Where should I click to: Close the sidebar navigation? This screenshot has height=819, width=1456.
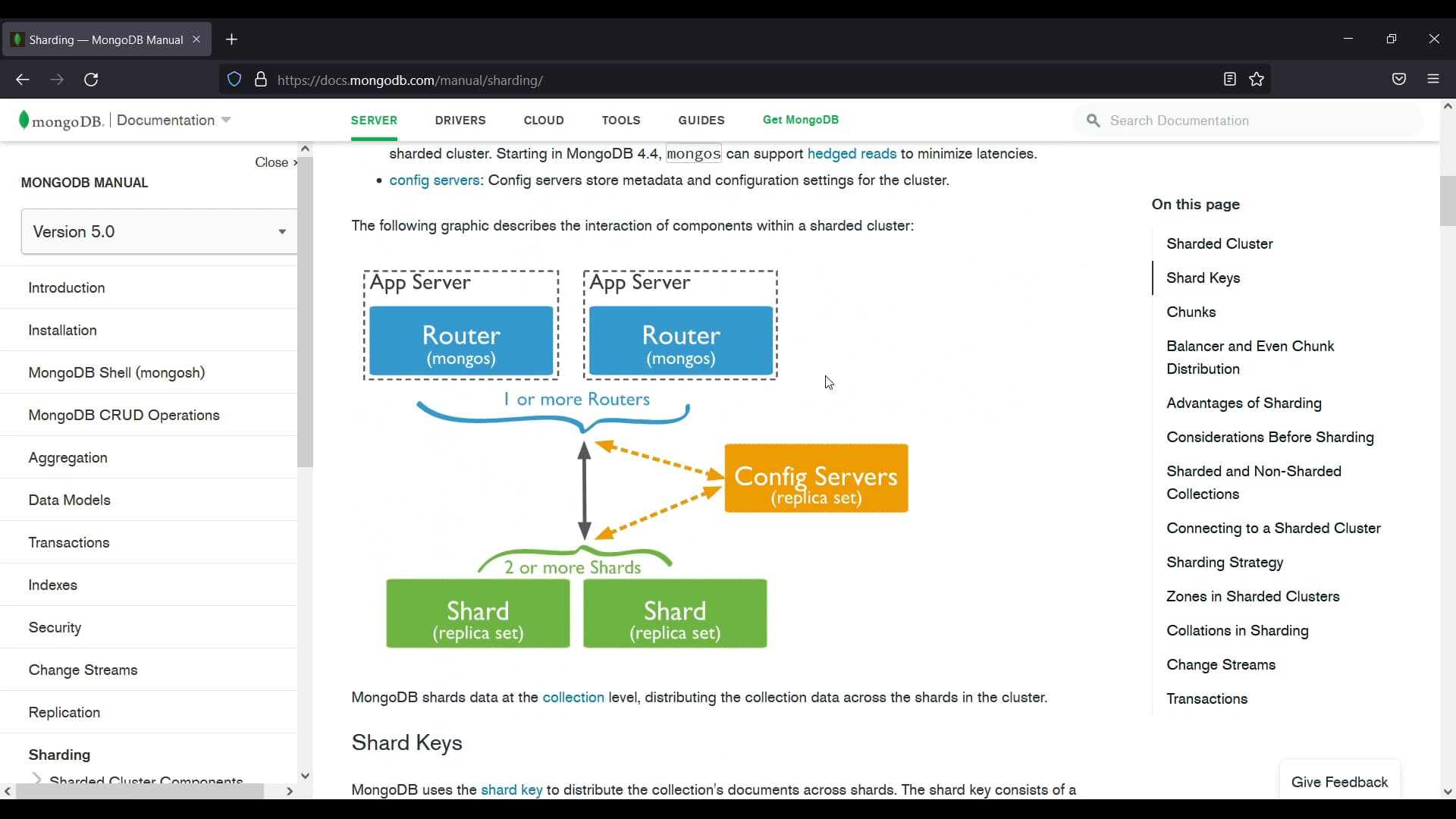click(276, 162)
